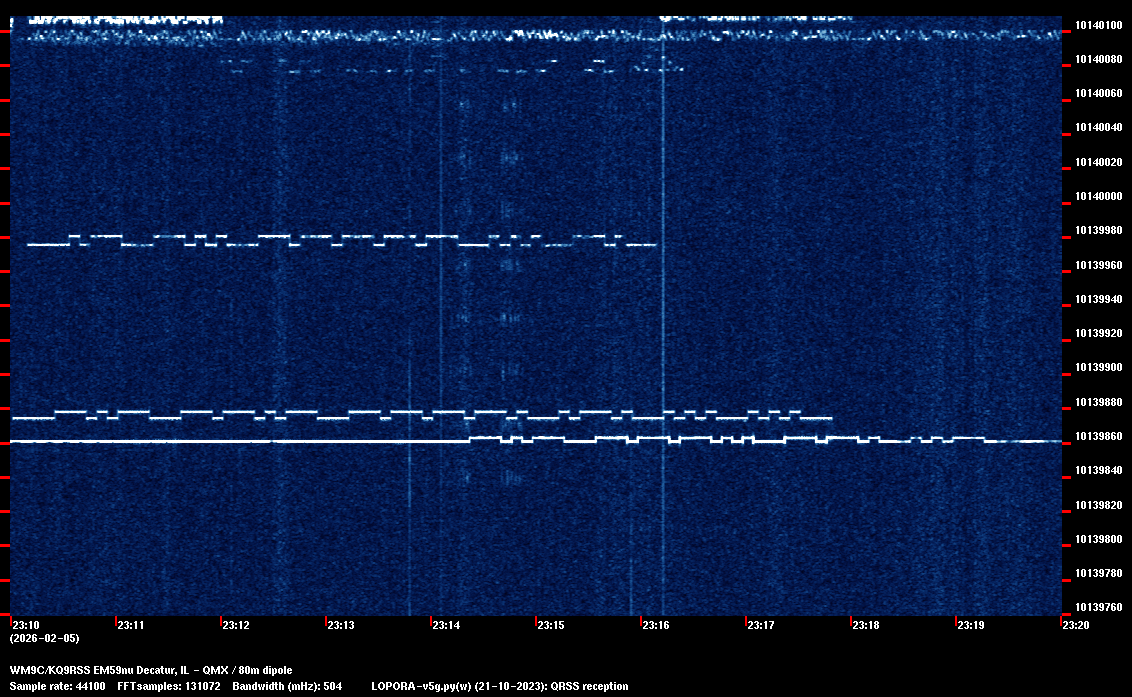Click the Sample rate: 44100 text

(x=57, y=686)
